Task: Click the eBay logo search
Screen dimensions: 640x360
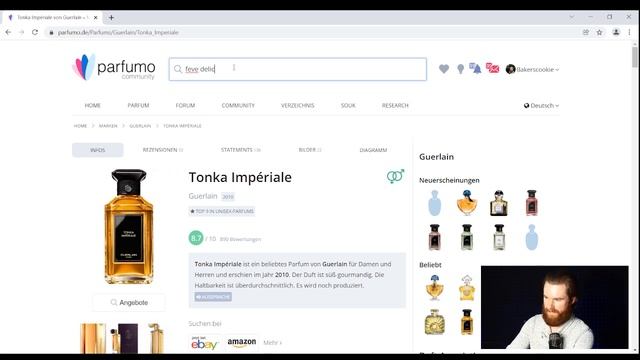Action: tap(204, 343)
